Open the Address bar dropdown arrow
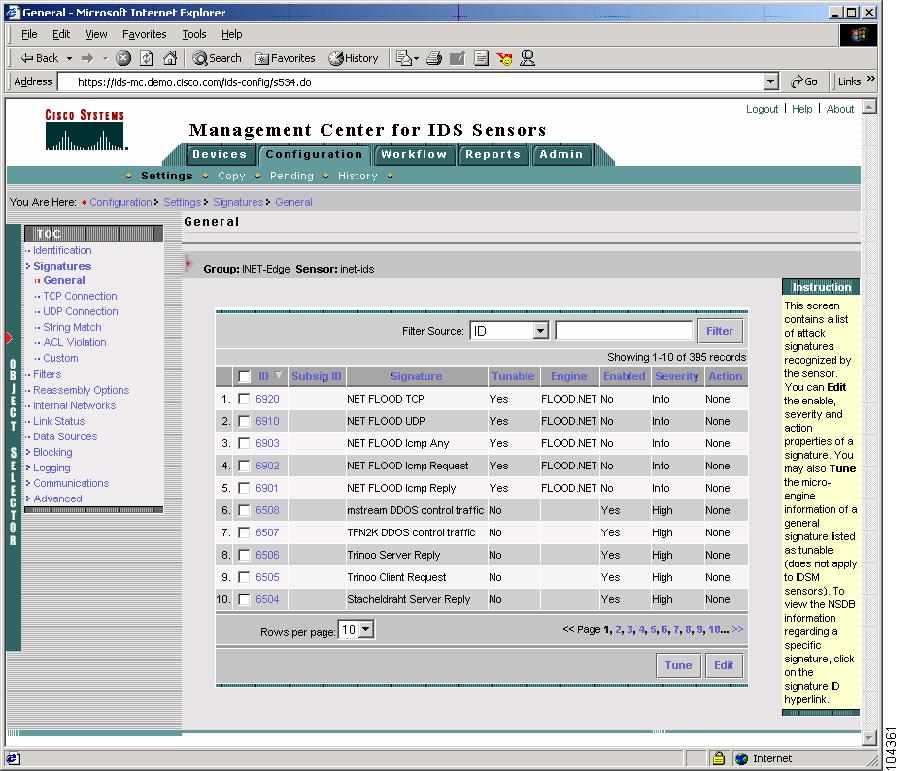 point(771,82)
